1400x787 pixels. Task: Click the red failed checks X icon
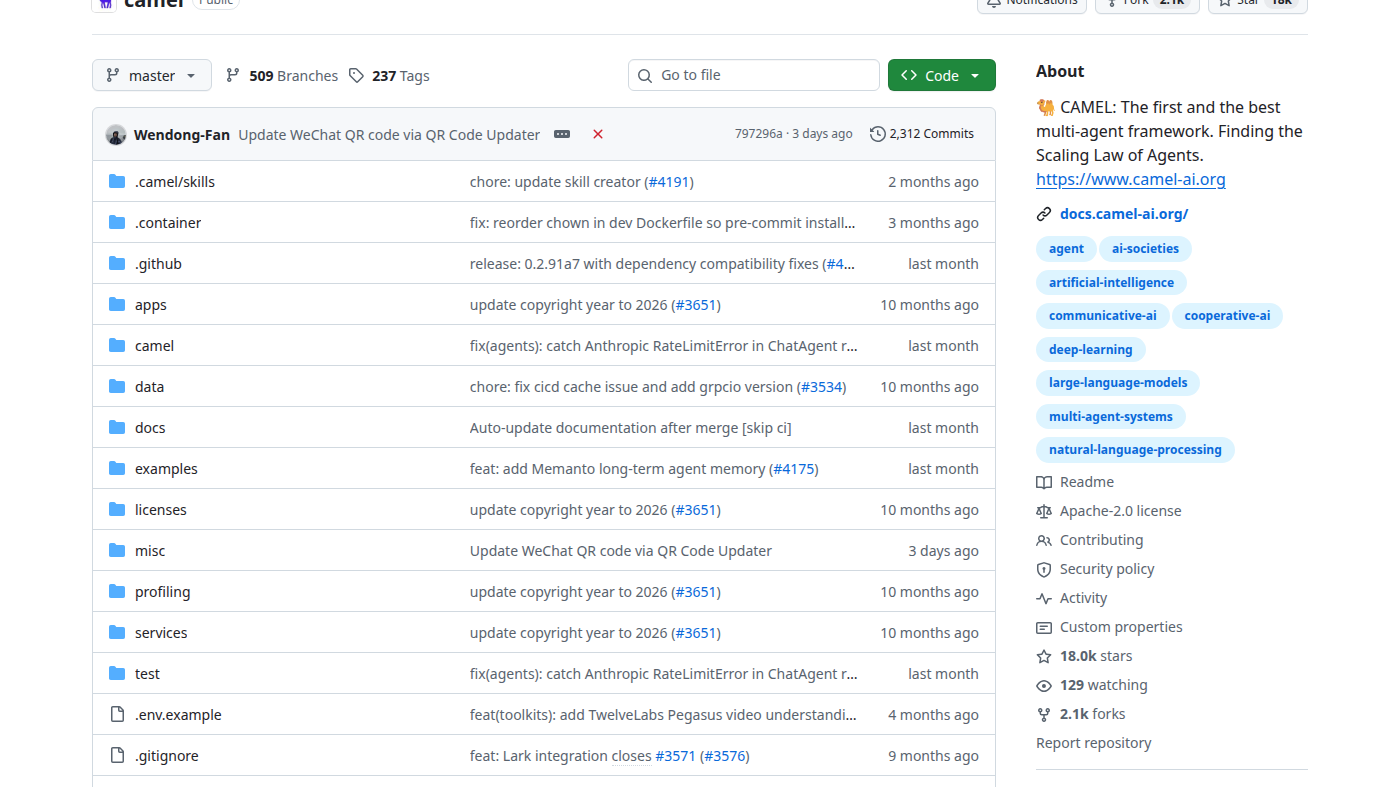(x=598, y=134)
